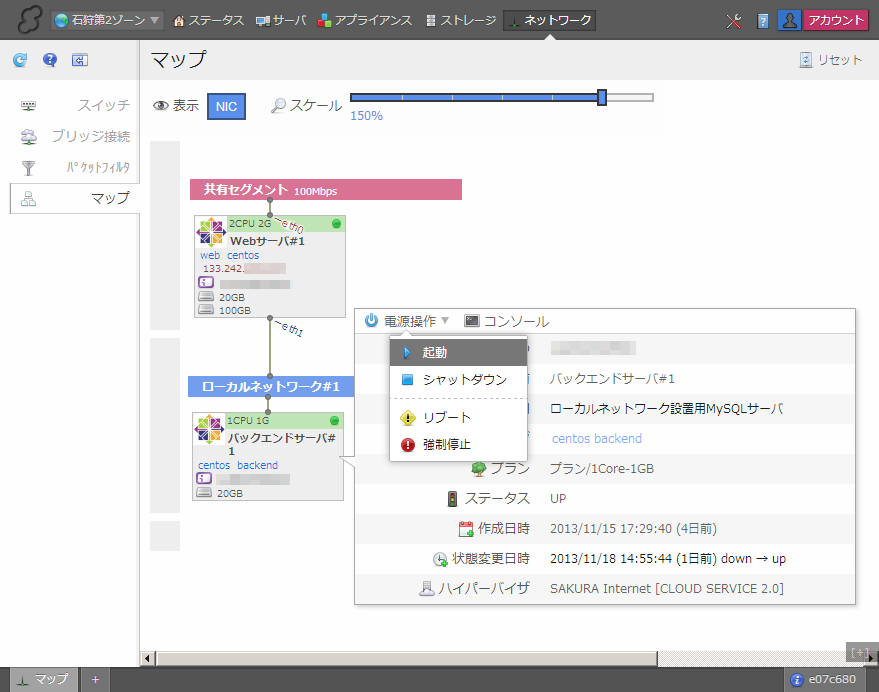
Task: Open the help question mark icon
Action: [x=50, y=60]
